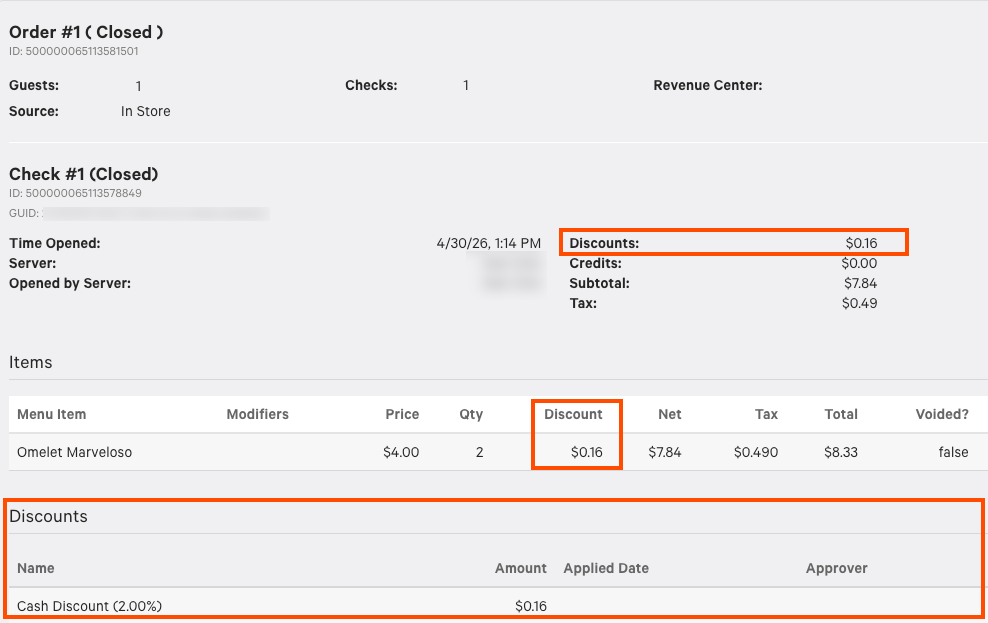Screen dimensions: 988x623
Task: Click the Discounts section heading
Action: coord(49,517)
